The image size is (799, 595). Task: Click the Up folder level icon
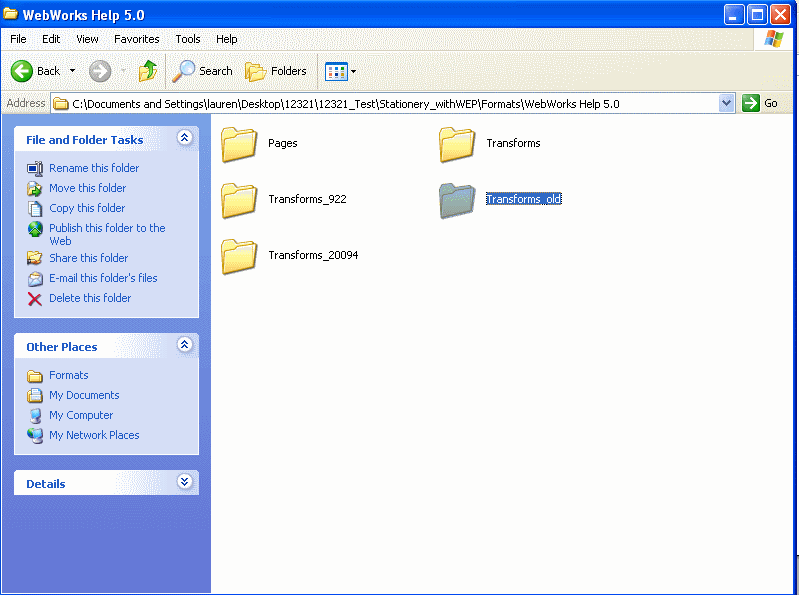148,71
